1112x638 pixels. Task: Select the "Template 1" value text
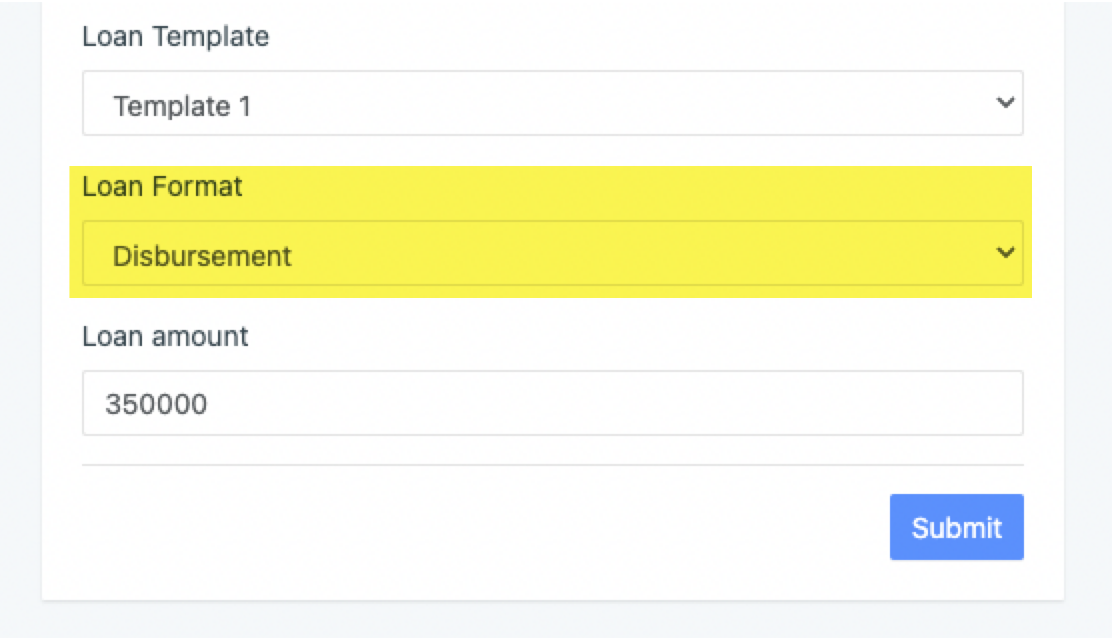point(182,105)
